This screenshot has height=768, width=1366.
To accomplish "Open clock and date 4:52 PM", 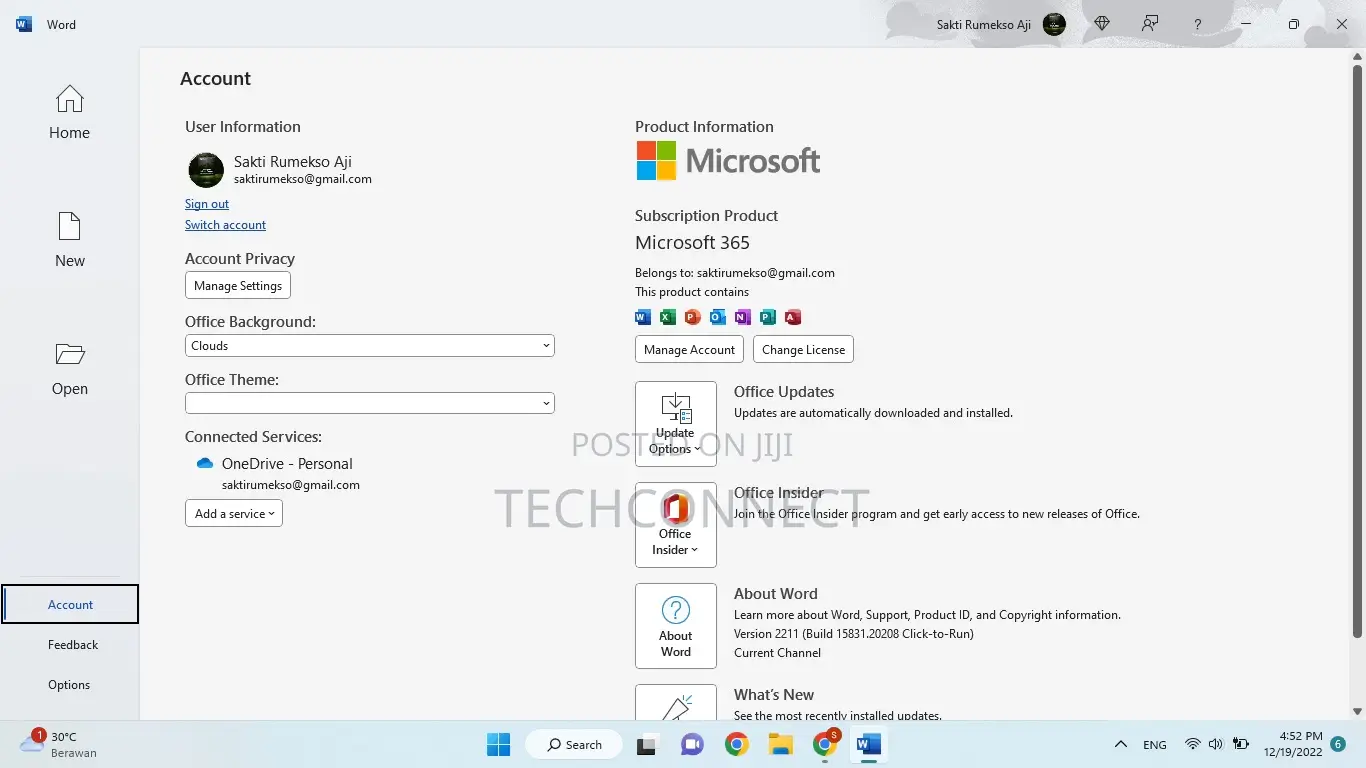I will [1293, 744].
